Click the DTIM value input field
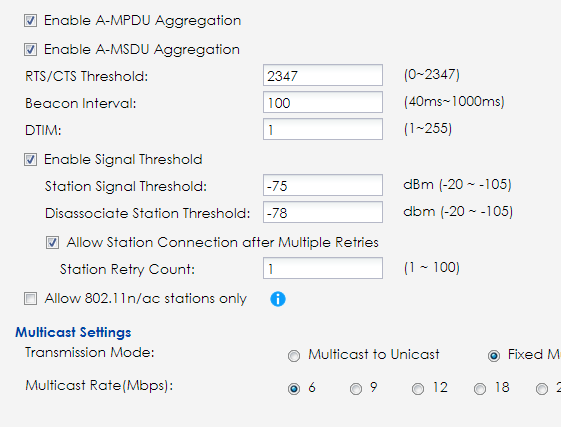561x431 pixels. (323, 129)
